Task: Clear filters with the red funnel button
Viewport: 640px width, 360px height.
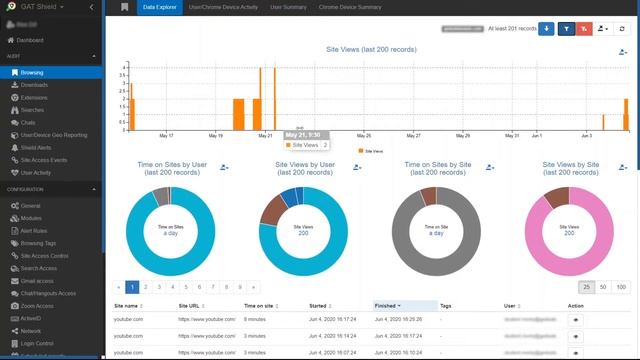Action: pos(584,29)
